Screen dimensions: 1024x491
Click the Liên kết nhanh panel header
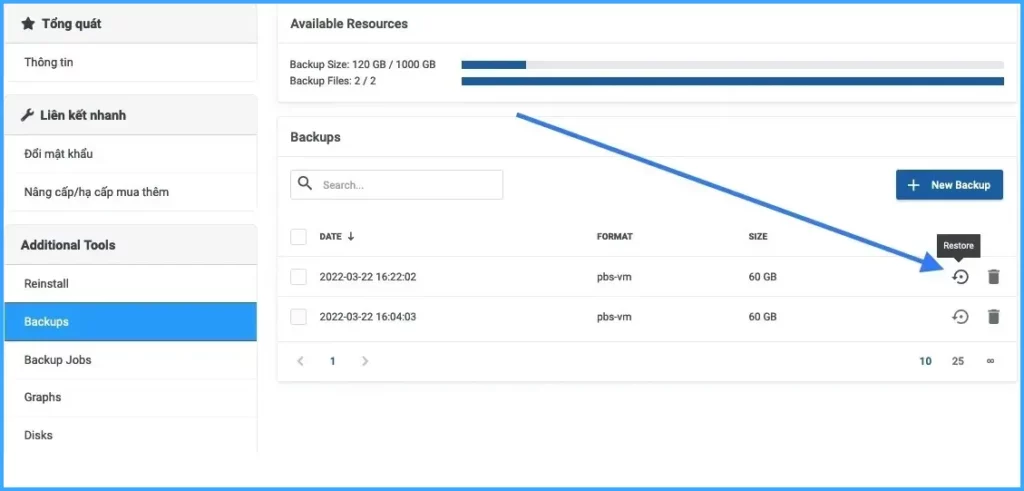[x=131, y=116]
